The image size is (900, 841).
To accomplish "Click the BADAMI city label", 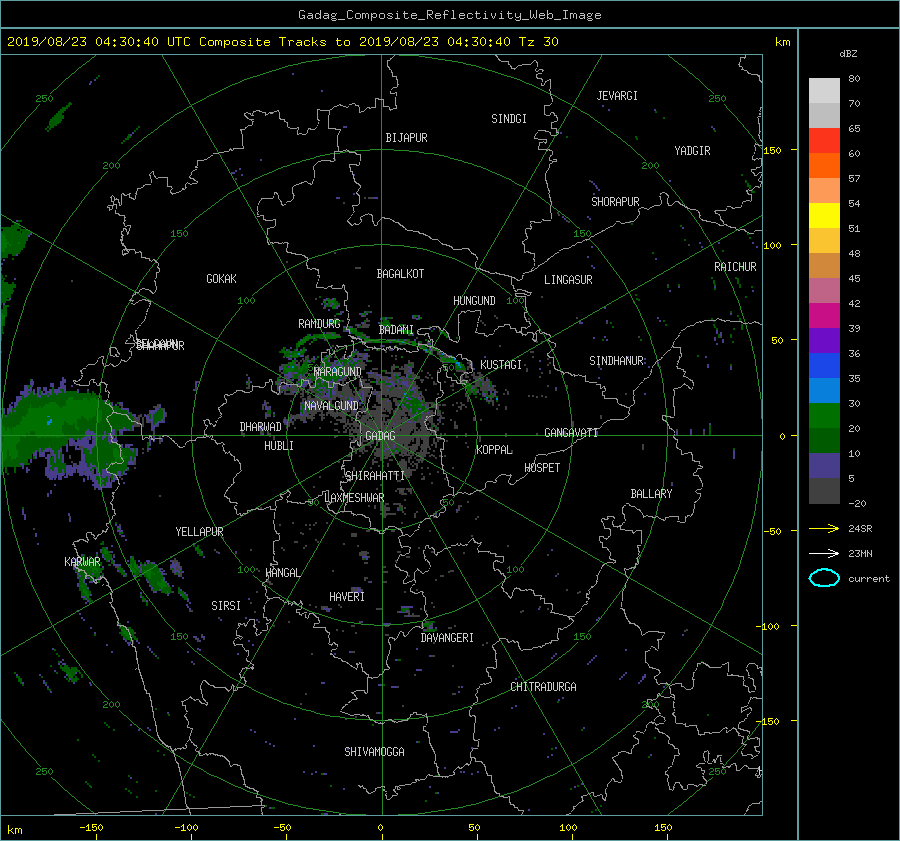I will (396, 330).
